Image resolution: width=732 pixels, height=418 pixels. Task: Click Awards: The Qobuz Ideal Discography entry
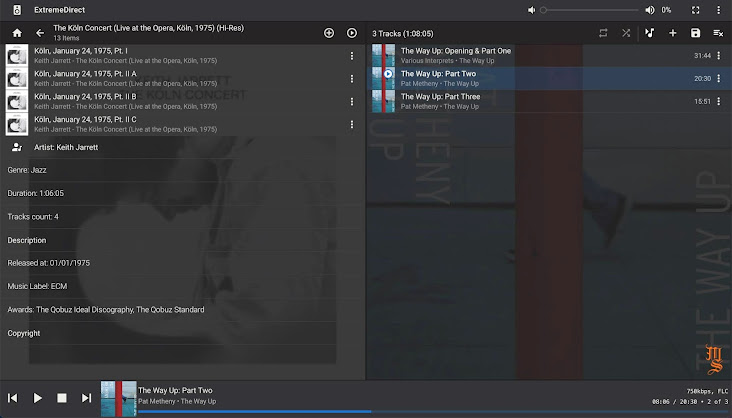106,309
